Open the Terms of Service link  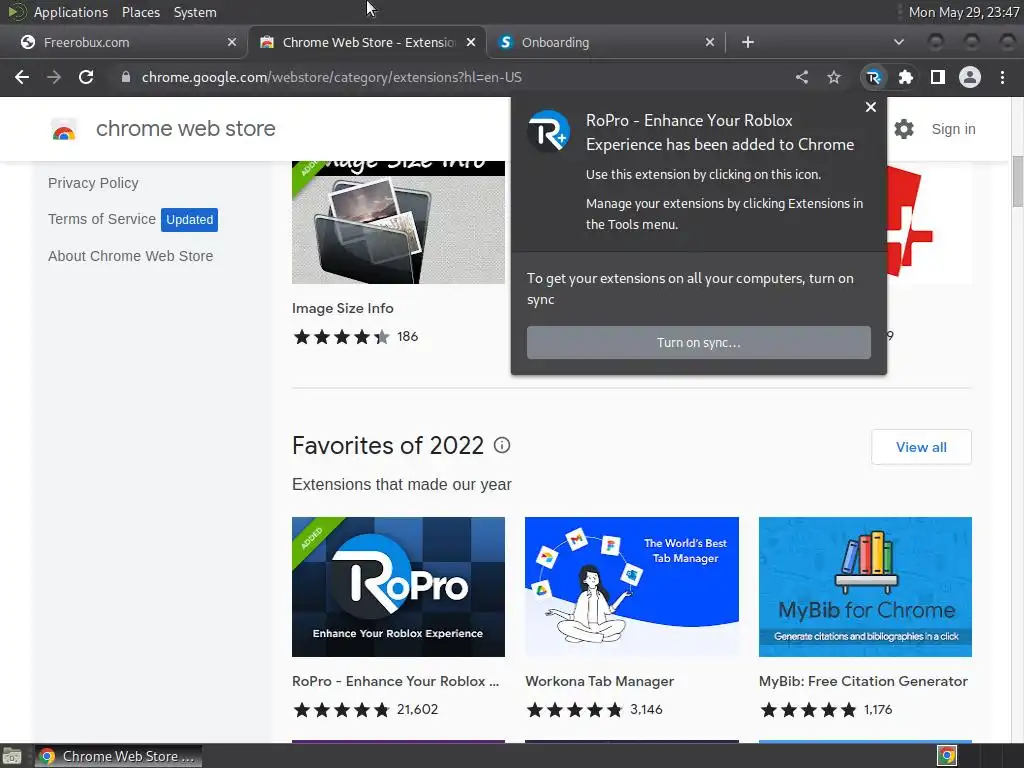coord(102,219)
